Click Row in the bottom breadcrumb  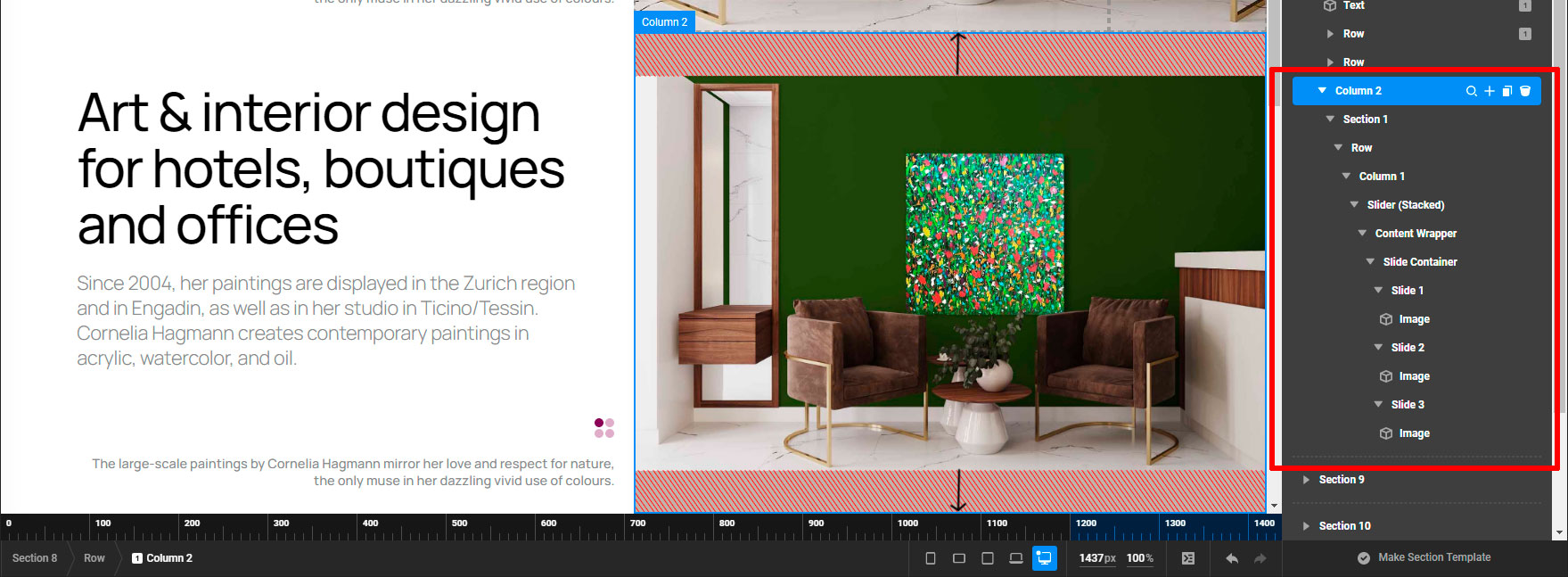pyautogui.click(x=94, y=558)
